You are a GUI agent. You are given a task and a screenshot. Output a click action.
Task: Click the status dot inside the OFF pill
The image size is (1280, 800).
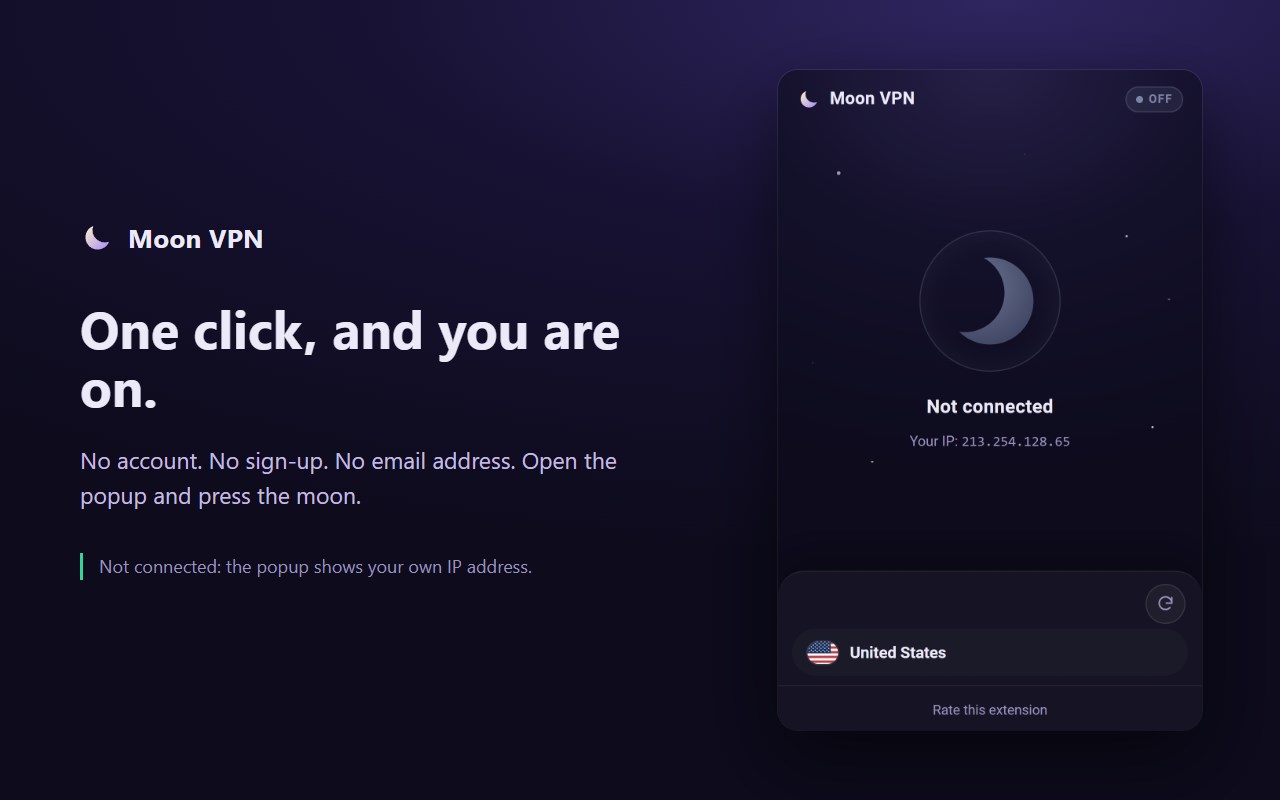(1139, 99)
